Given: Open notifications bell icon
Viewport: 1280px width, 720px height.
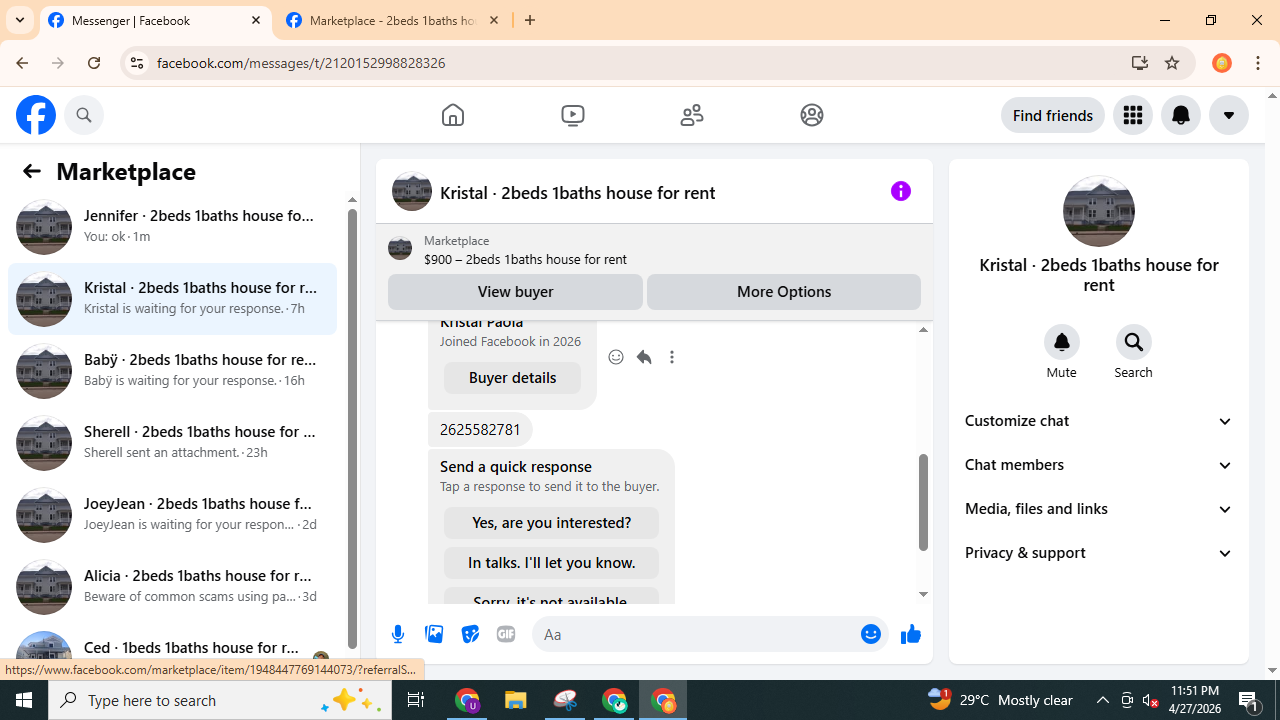Looking at the screenshot, I should (x=1181, y=115).
